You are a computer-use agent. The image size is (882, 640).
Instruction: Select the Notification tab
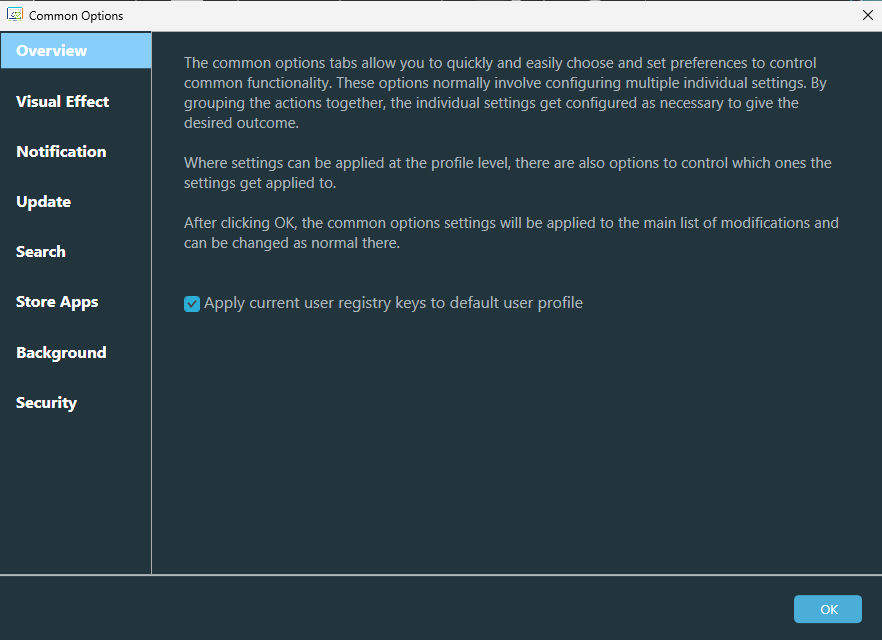point(61,152)
